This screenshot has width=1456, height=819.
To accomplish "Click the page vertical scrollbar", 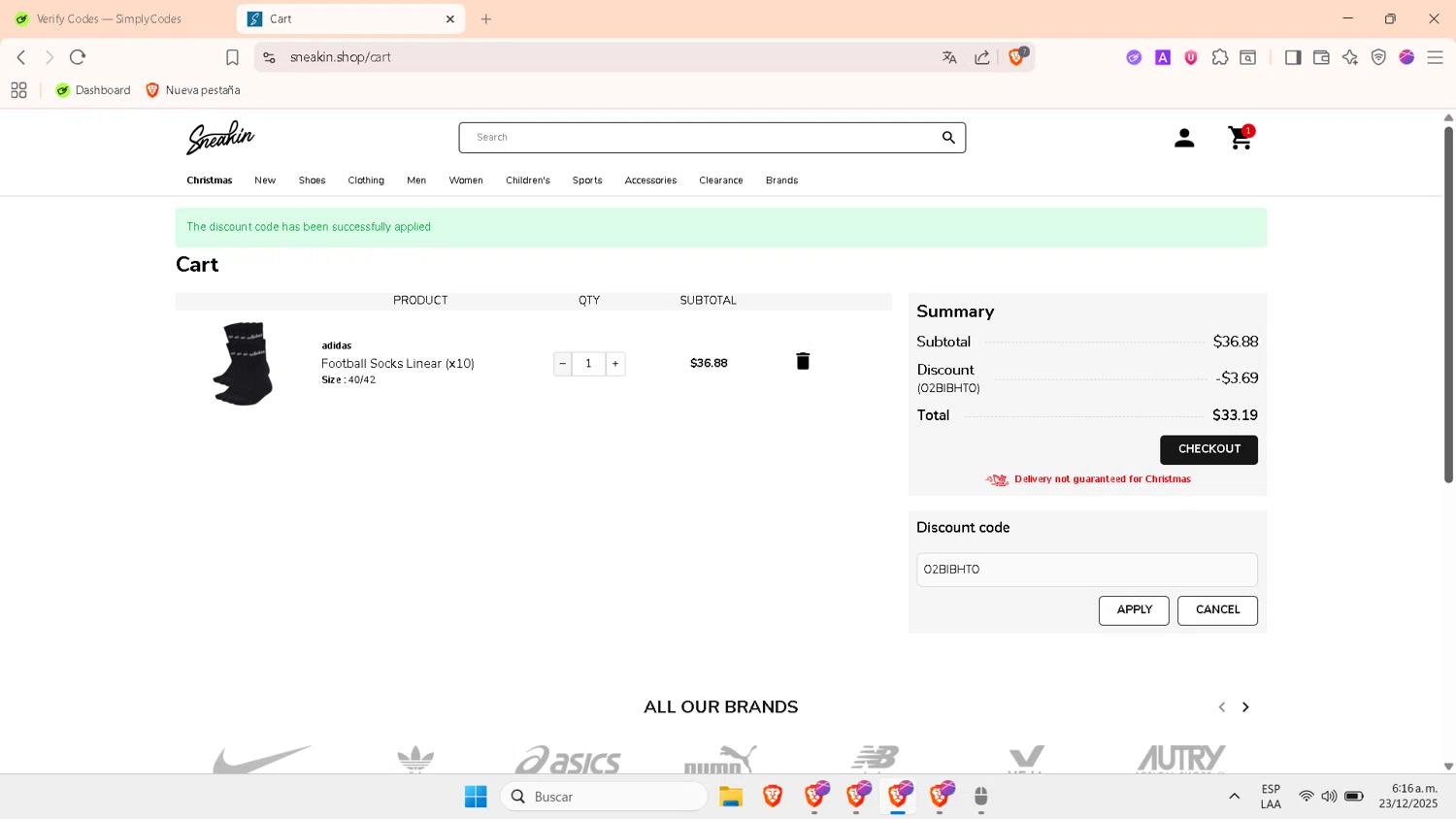I will click(x=1448, y=303).
